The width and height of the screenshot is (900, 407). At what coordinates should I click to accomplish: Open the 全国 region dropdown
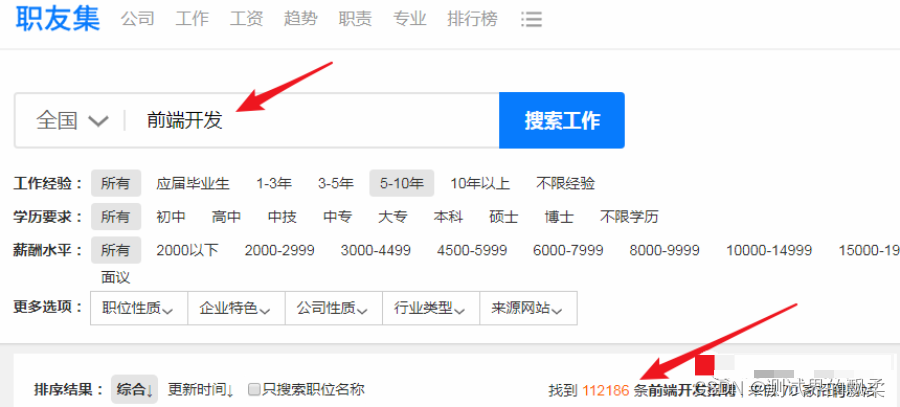pos(72,121)
